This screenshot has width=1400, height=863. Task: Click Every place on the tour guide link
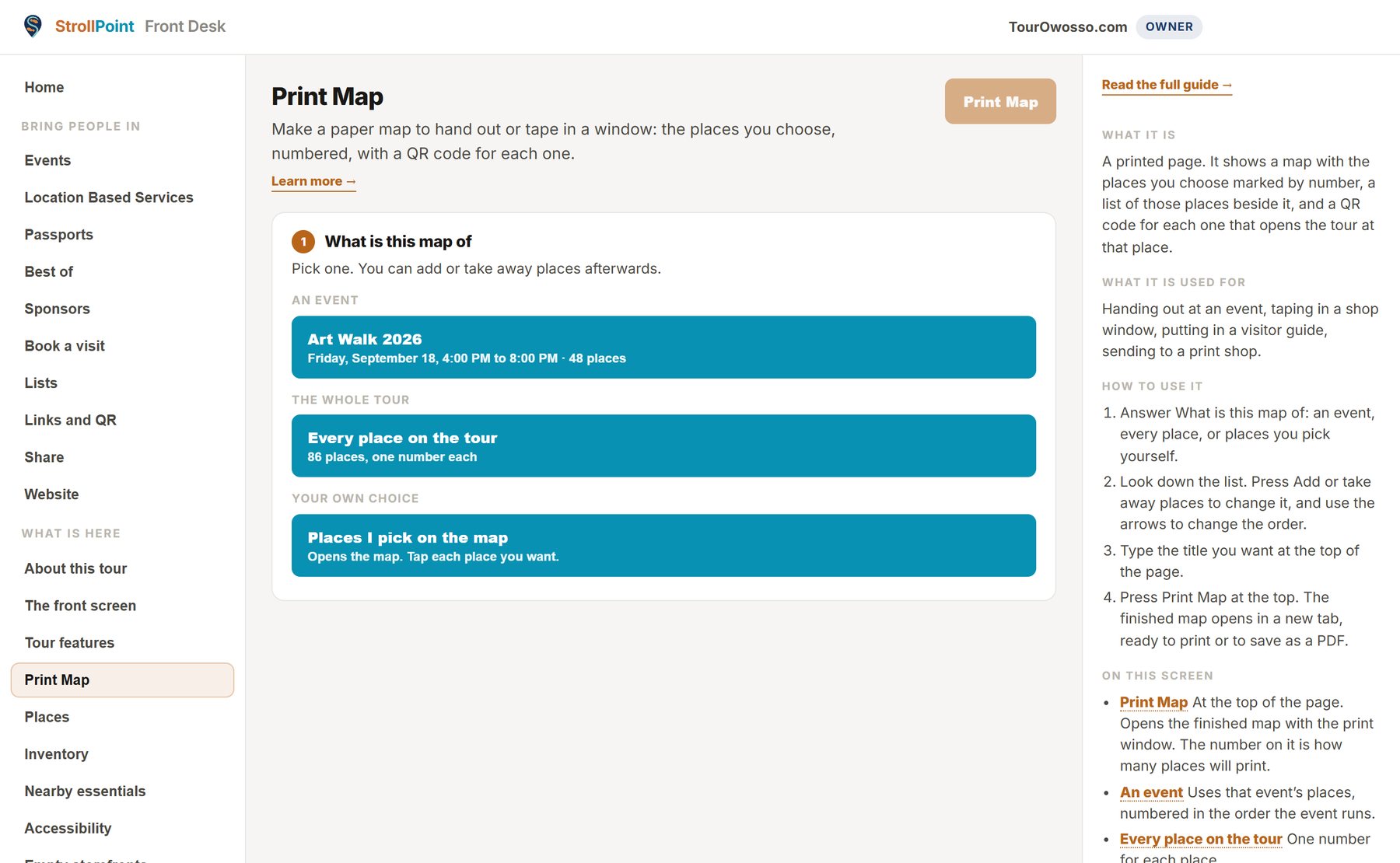1201,839
